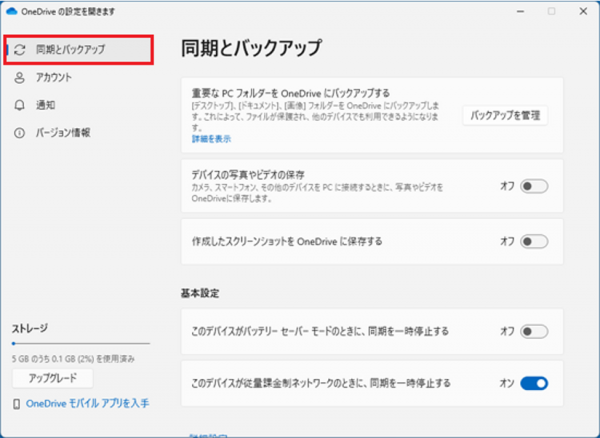Open the 通知 settings page
Screen dimensions: 600x438
[x=45, y=105]
